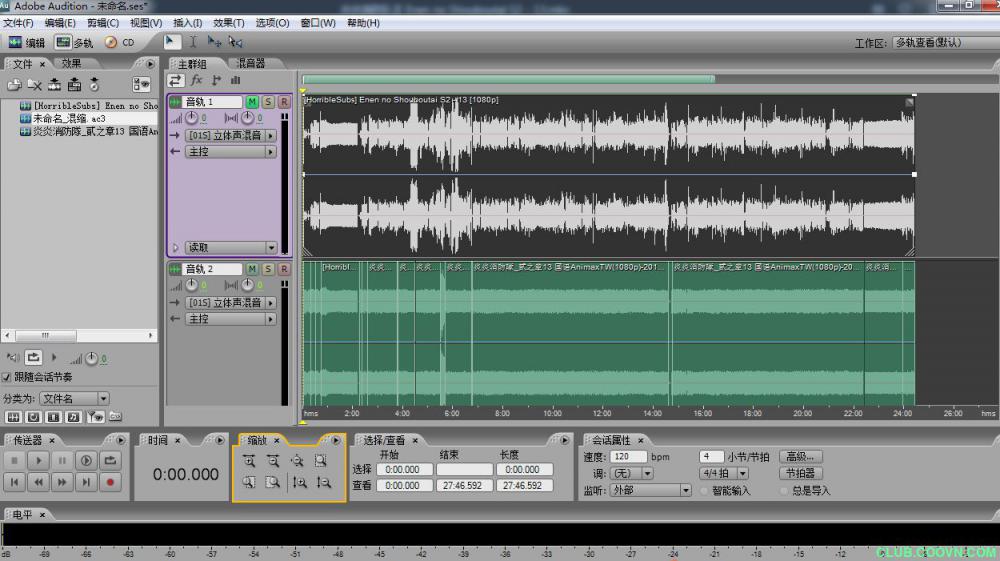Open the 分类为 文件名 sort dropdown

click(x=75, y=399)
